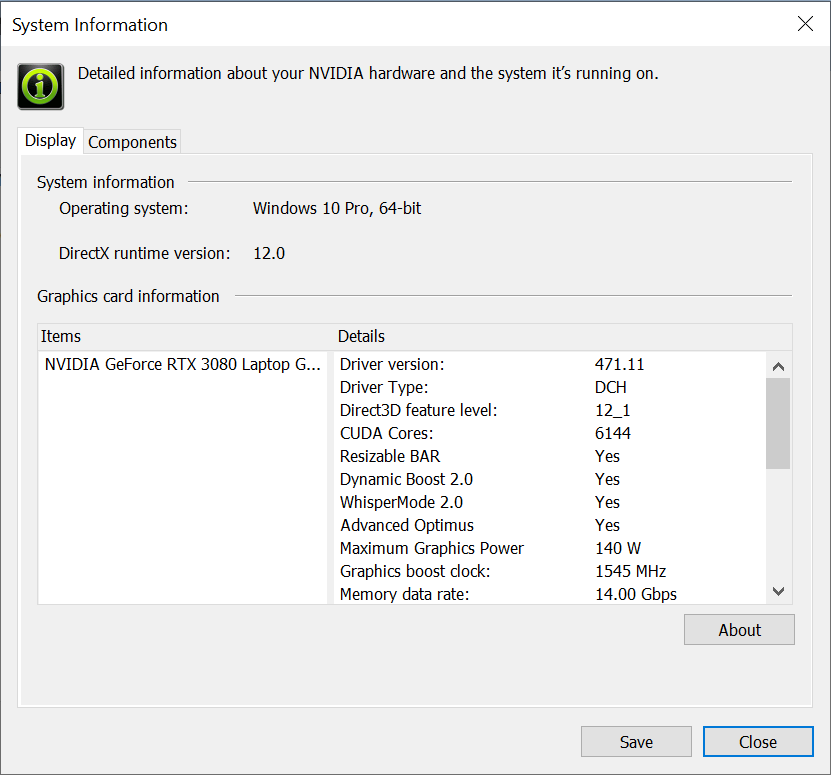Screen dimensions: 831x775
Task: Click the Close button
Action: point(758,742)
